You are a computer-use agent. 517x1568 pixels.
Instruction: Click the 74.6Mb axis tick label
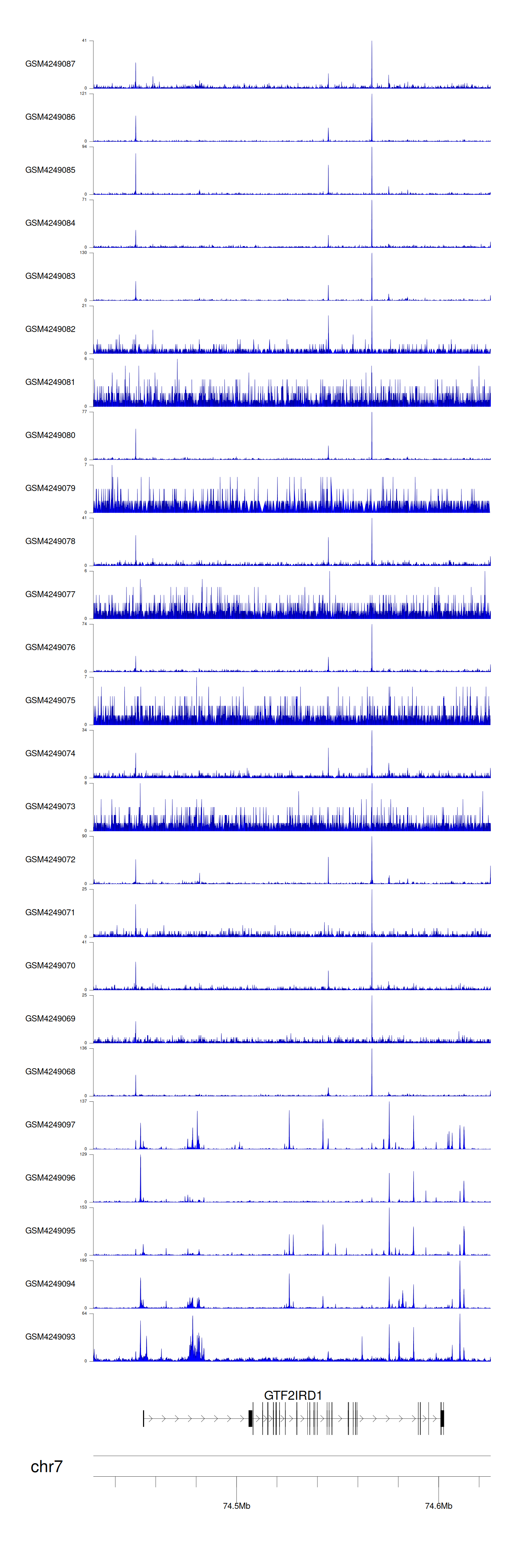click(x=438, y=1506)
